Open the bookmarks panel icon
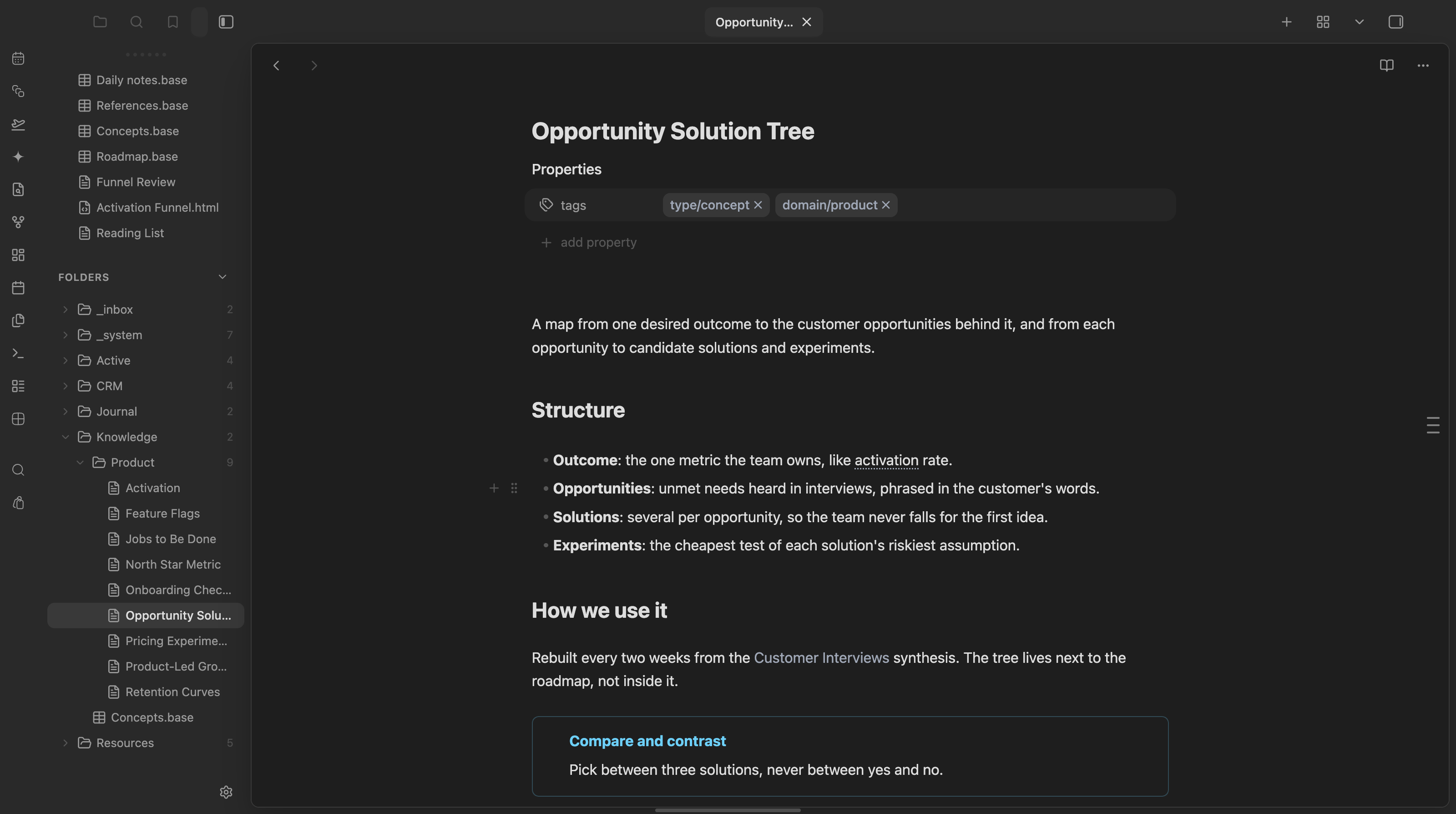 173,22
